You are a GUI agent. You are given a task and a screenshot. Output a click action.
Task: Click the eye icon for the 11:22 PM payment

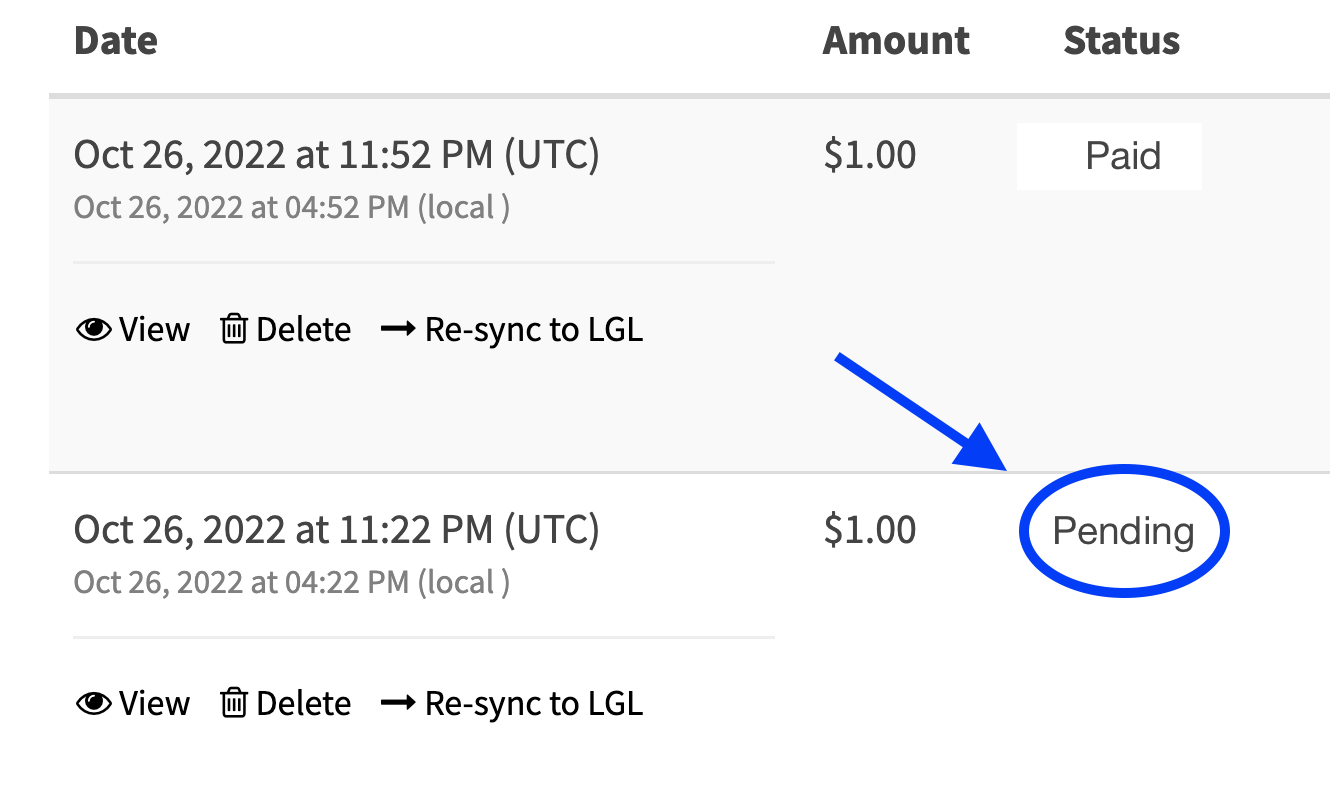(94, 704)
